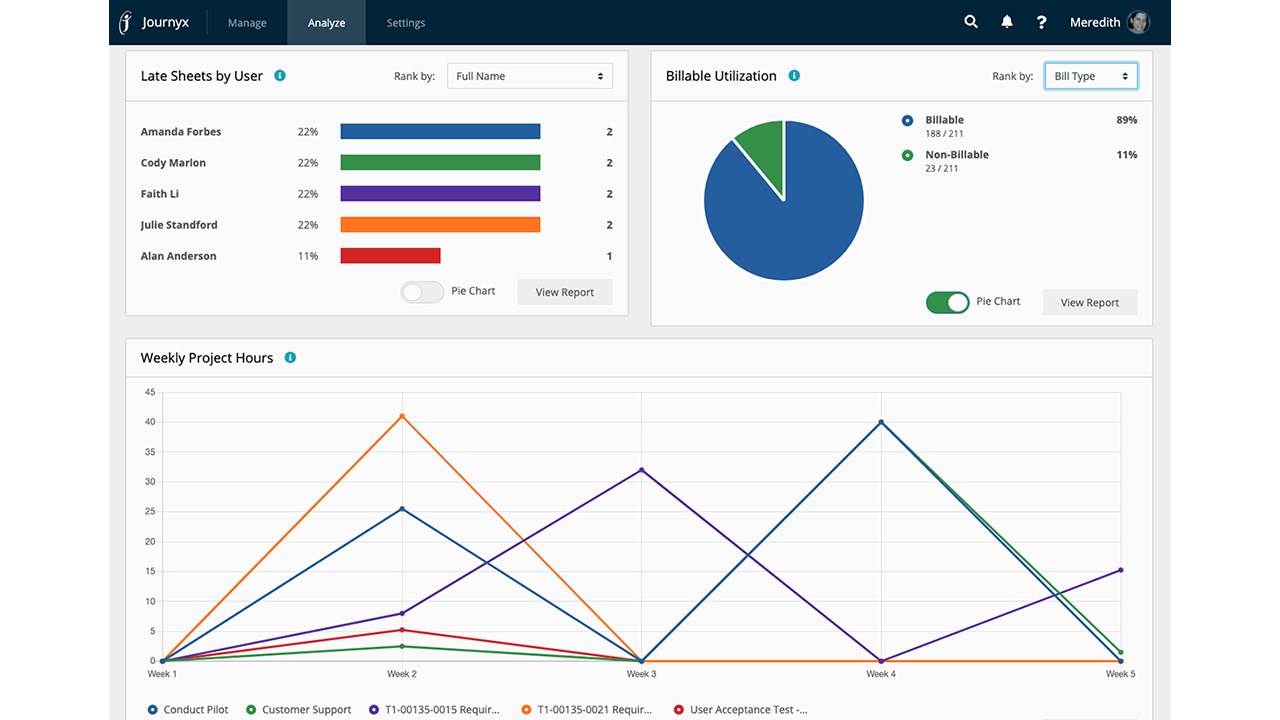The width and height of the screenshot is (1280, 720).
Task: Open the Full Name rank-by dropdown
Action: coord(530,76)
